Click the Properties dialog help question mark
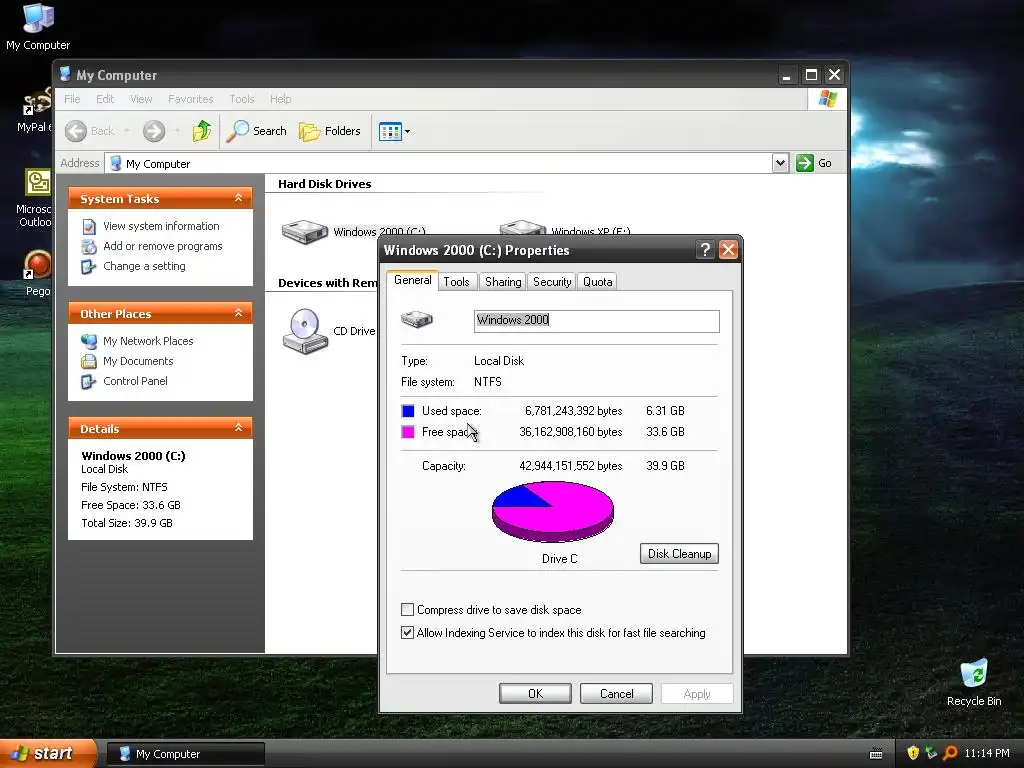Image resolution: width=1024 pixels, height=768 pixels. 705,249
